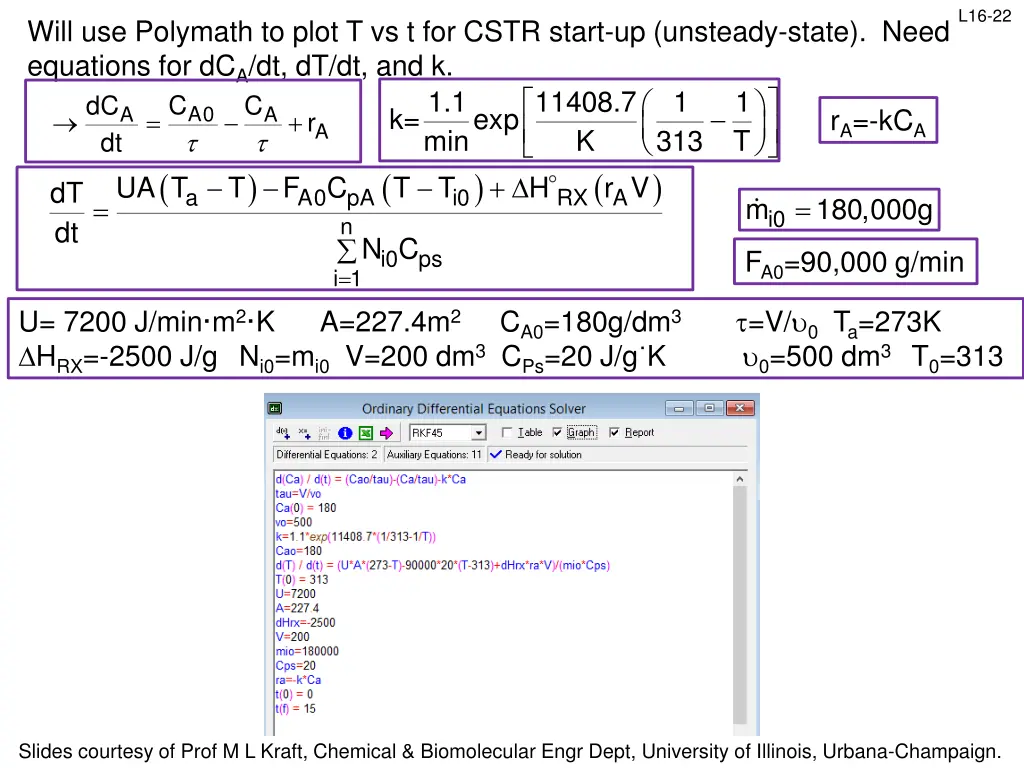The height and width of the screenshot is (768, 1024).
Task: Uncheck the Report checkbox
Action: point(614,432)
